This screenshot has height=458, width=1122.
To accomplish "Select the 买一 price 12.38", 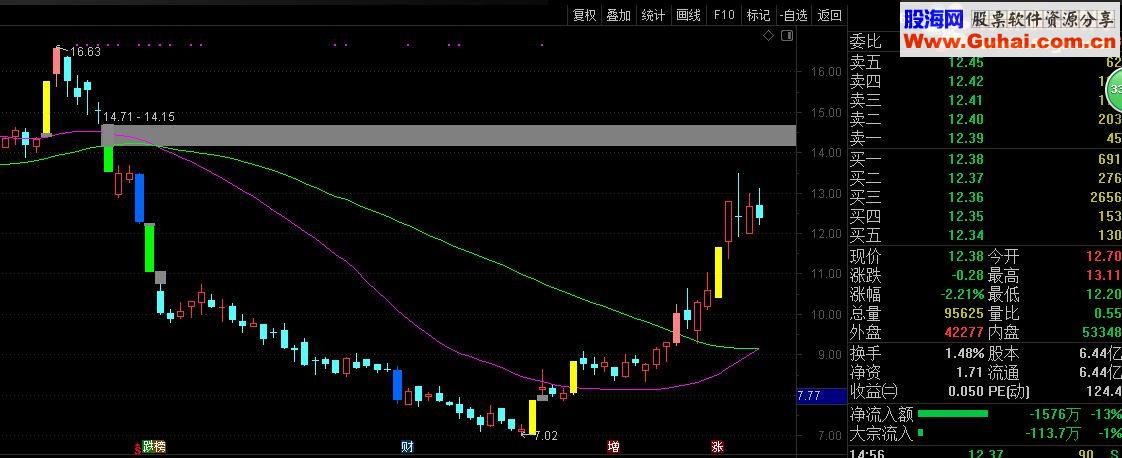I will pyautogui.click(x=966, y=159).
